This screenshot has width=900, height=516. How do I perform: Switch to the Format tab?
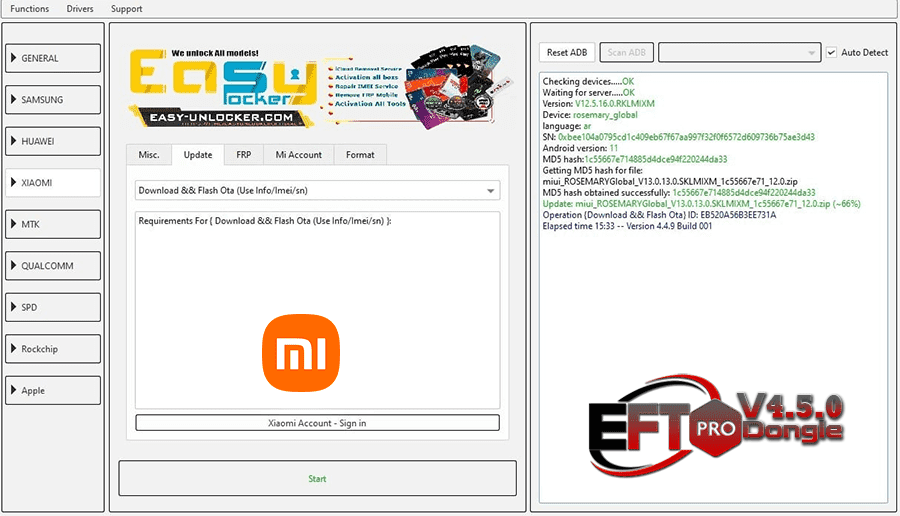pyautogui.click(x=360, y=155)
